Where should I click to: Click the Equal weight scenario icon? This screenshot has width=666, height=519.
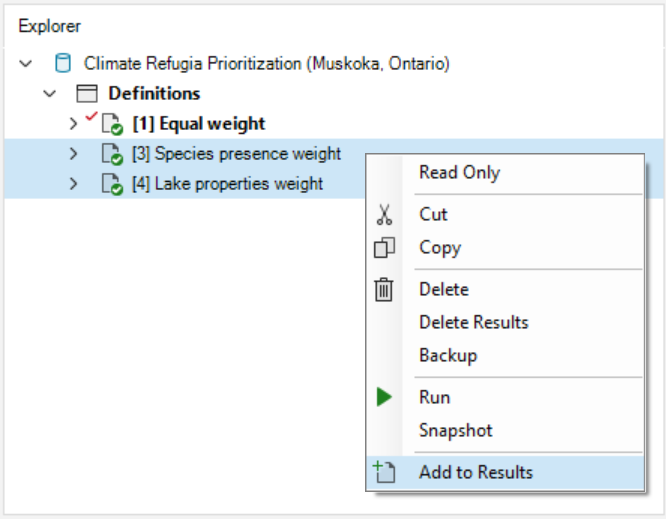click(x=111, y=125)
